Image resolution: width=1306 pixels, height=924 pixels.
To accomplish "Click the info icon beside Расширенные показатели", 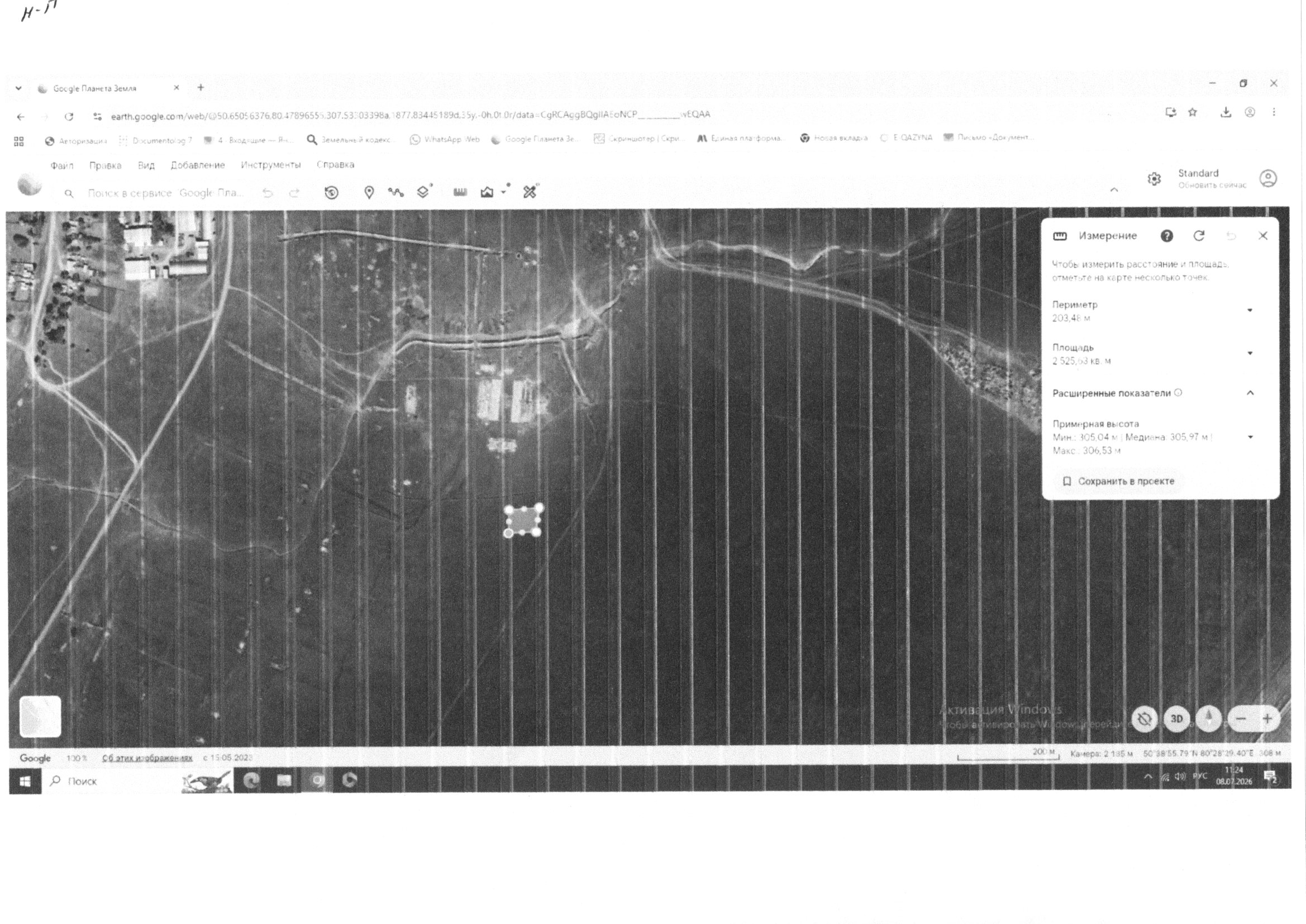I will tap(1178, 393).
